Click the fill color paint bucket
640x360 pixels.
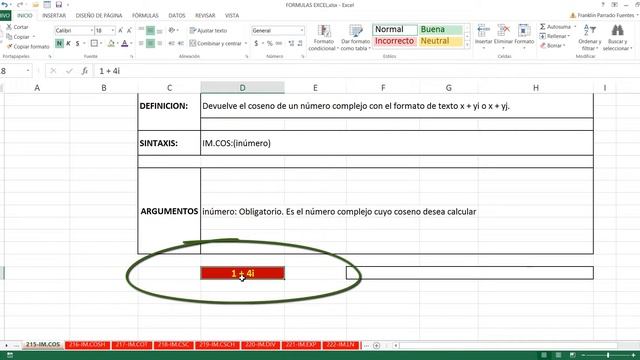tap(111, 43)
